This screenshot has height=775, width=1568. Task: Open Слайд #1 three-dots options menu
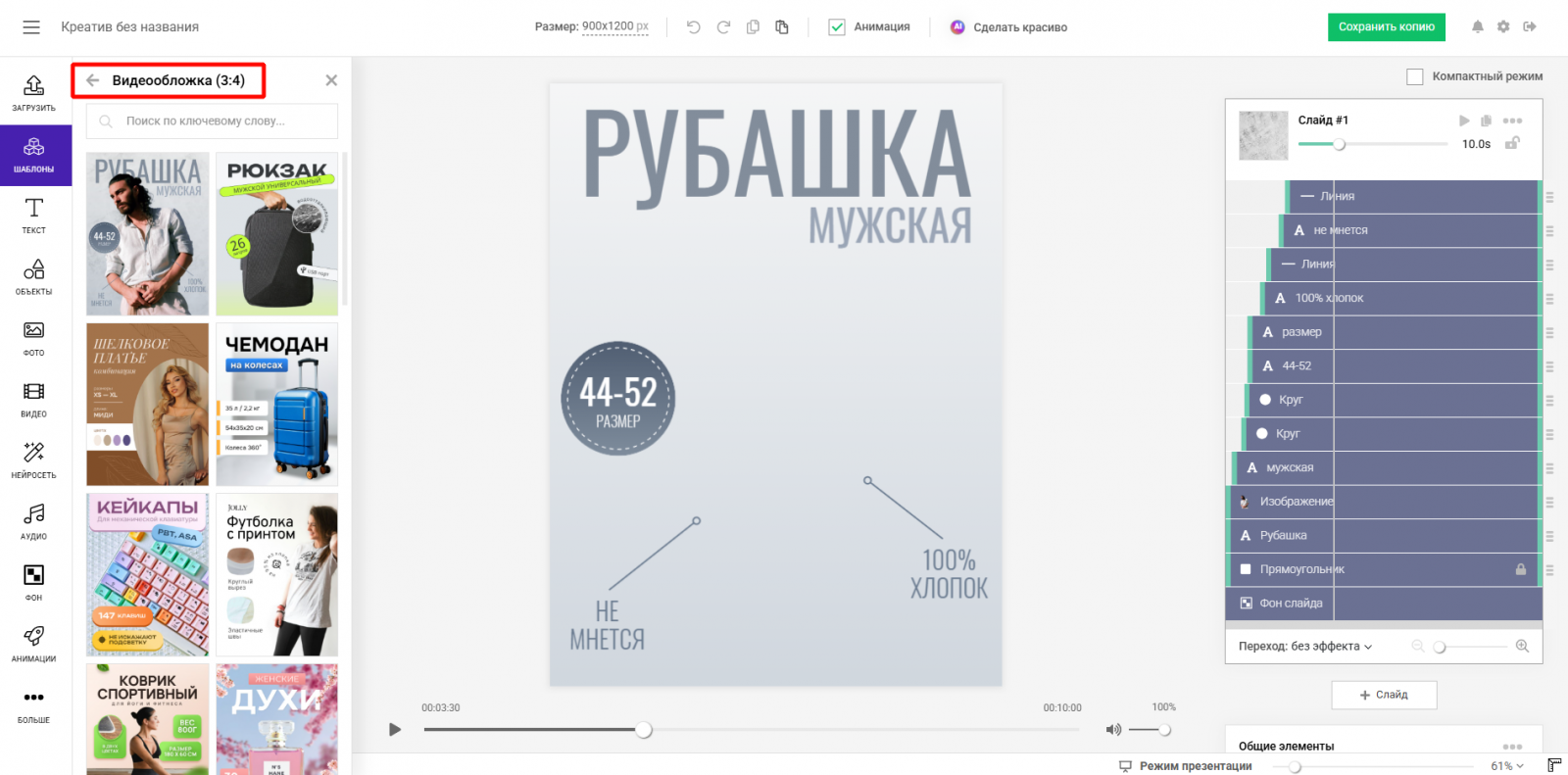point(1512,121)
